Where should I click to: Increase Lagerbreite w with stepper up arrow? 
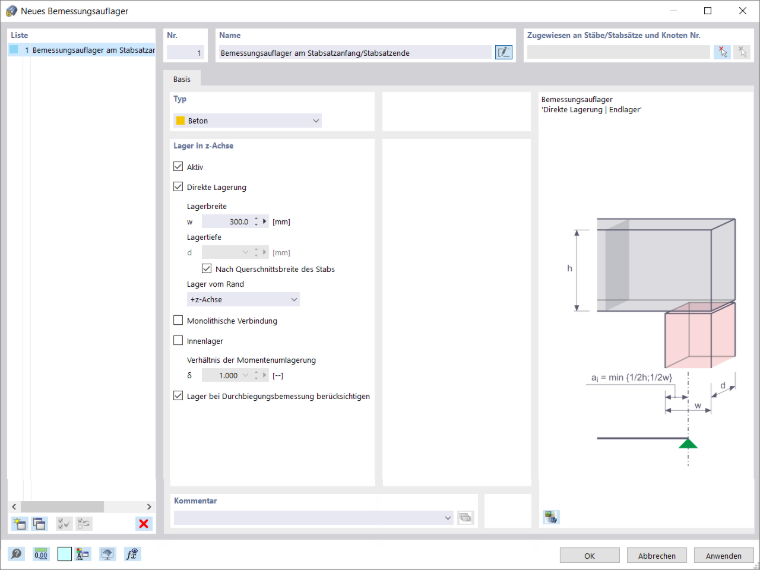(x=256, y=219)
